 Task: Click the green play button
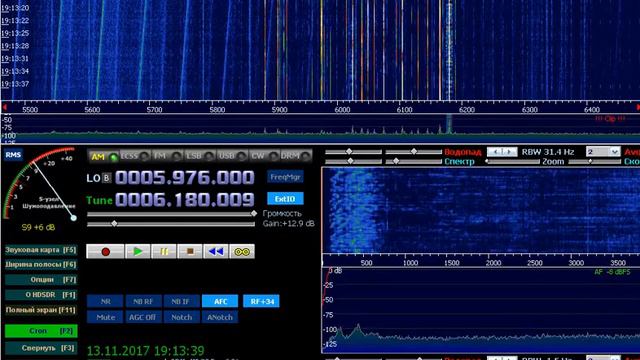tap(138, 251)
